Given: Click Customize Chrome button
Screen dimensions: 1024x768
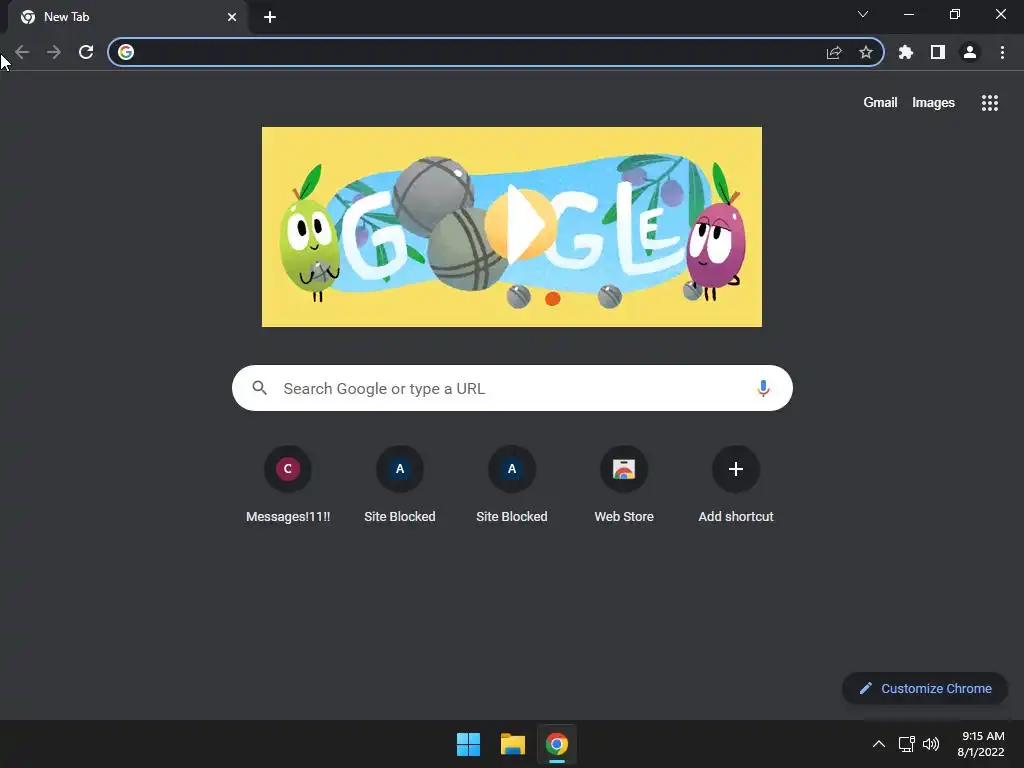Looking at the screenshot, I should pos(925,688).
